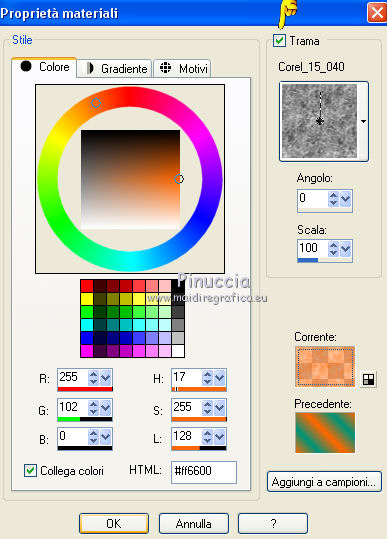Increase the Angolo value with its spinner arrows
The width and height of the screenshot is (387, 539).
click(x=333, y=195)
